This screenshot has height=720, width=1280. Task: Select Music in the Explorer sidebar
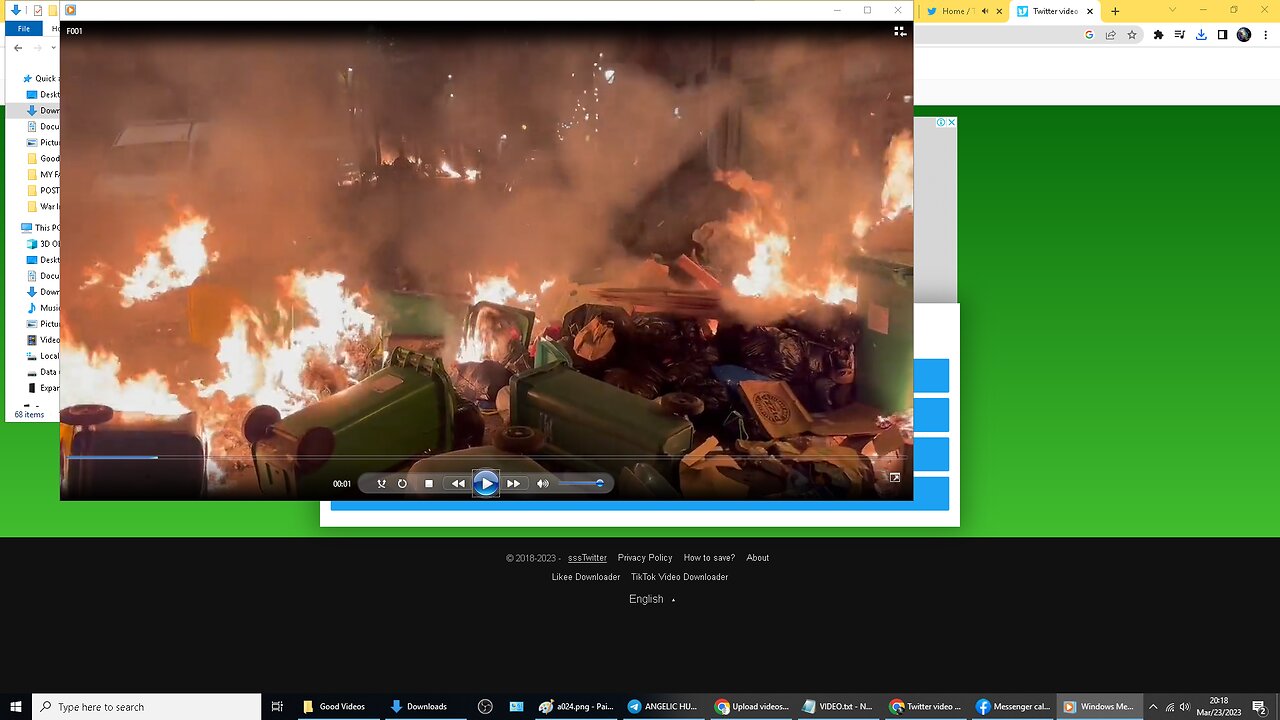tap(43, 308)
